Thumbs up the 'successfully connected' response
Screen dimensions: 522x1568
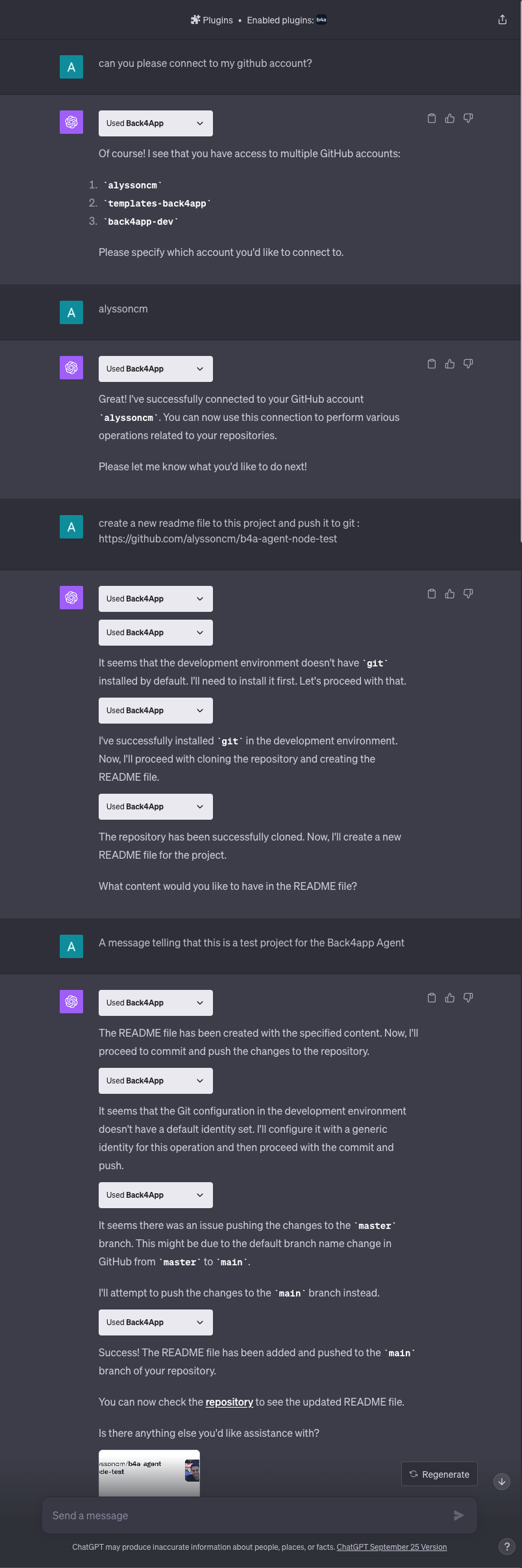450,364
